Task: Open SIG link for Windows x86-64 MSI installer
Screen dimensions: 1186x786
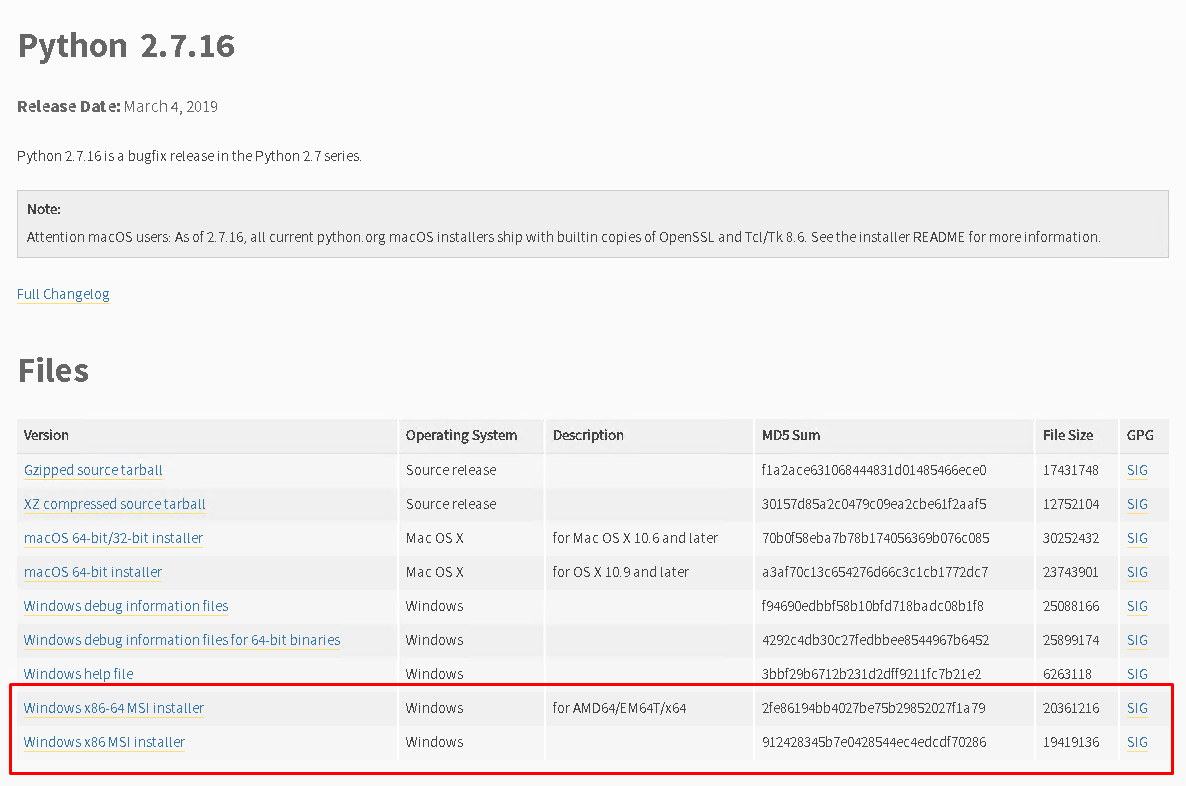Action: point(1137,708)
